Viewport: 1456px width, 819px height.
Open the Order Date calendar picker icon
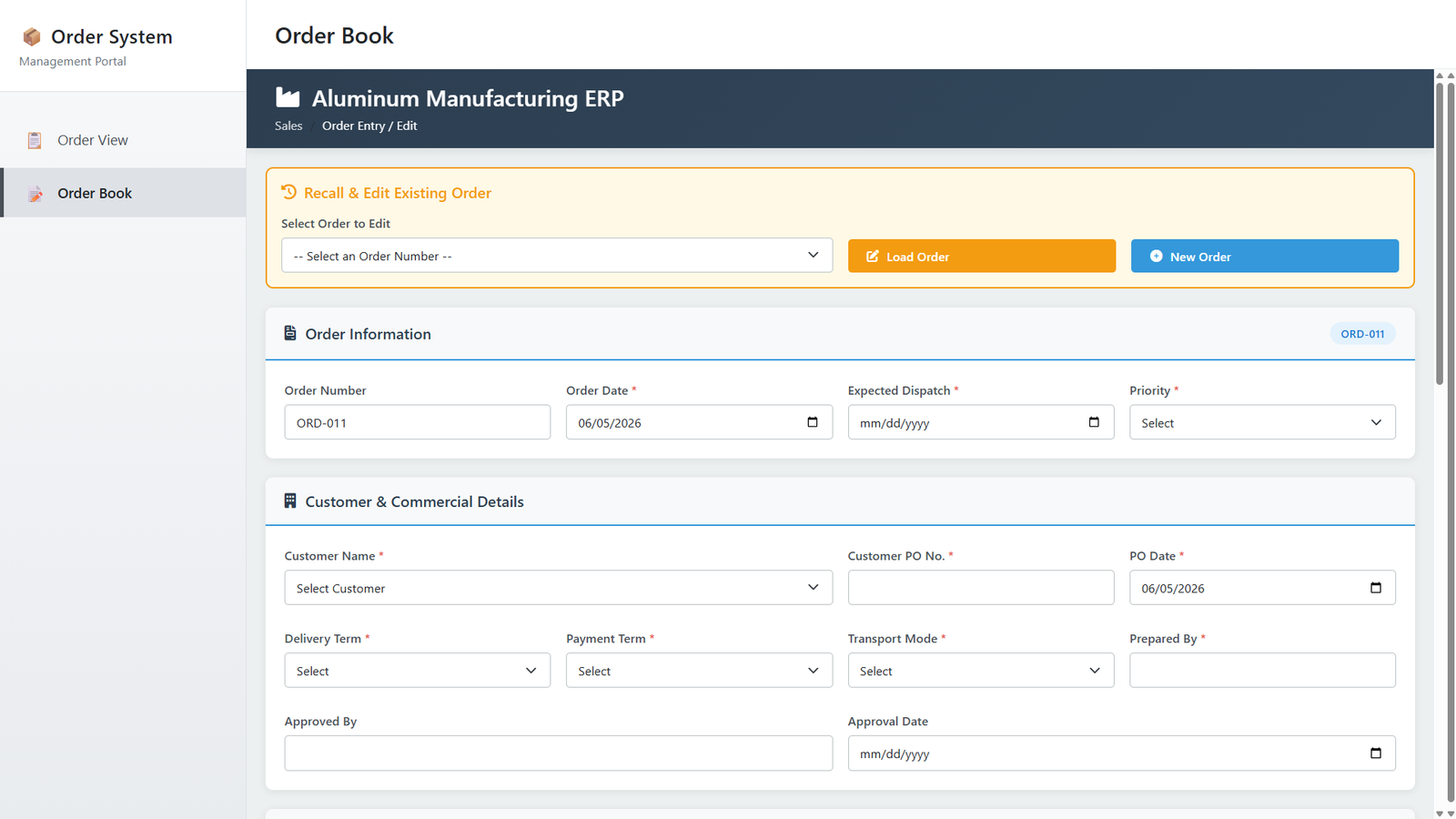click(x=813, y=422)
